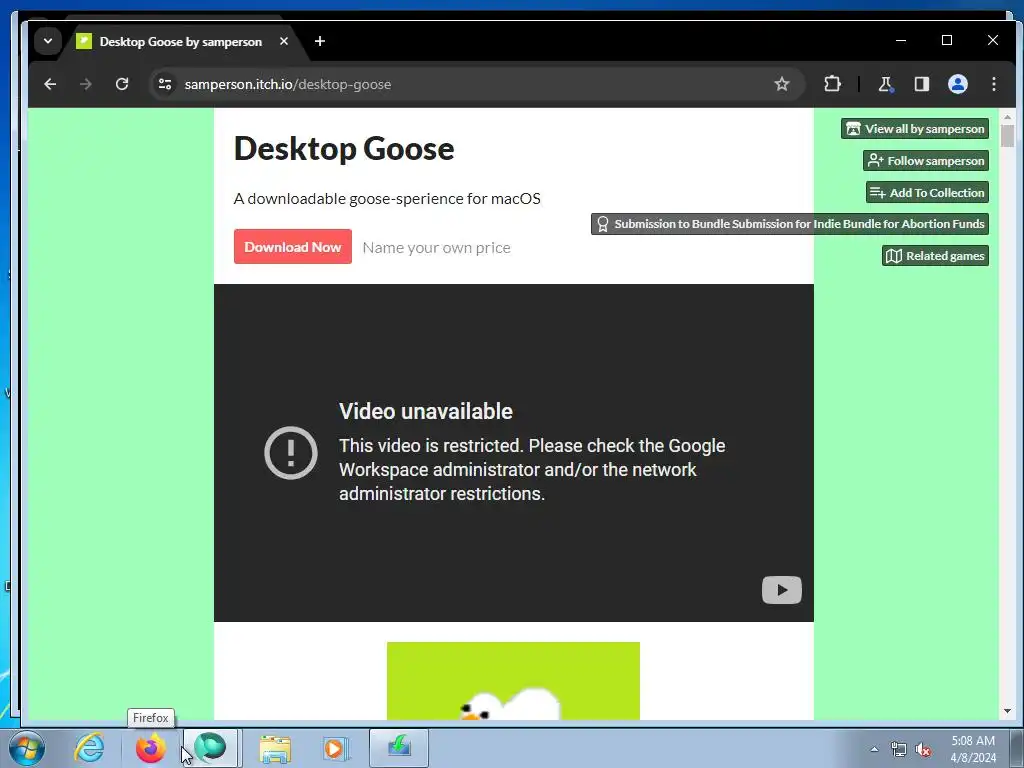Show hidden system tray icons
The image size is (1024, 768).
click(x=874, y=750)
